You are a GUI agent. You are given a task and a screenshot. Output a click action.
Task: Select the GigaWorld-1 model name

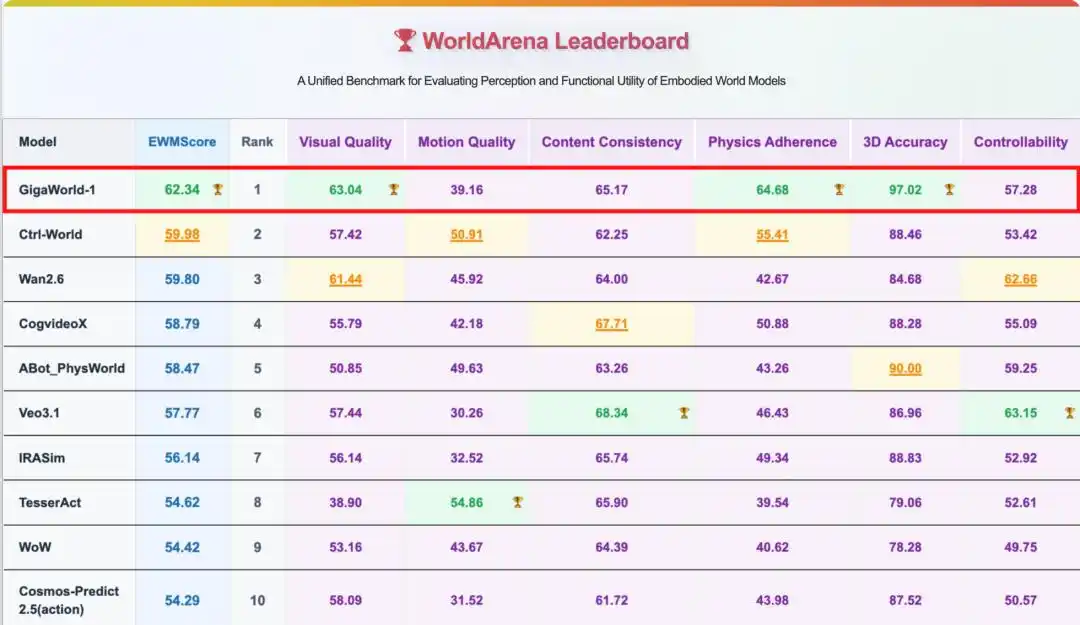(57, 189)
